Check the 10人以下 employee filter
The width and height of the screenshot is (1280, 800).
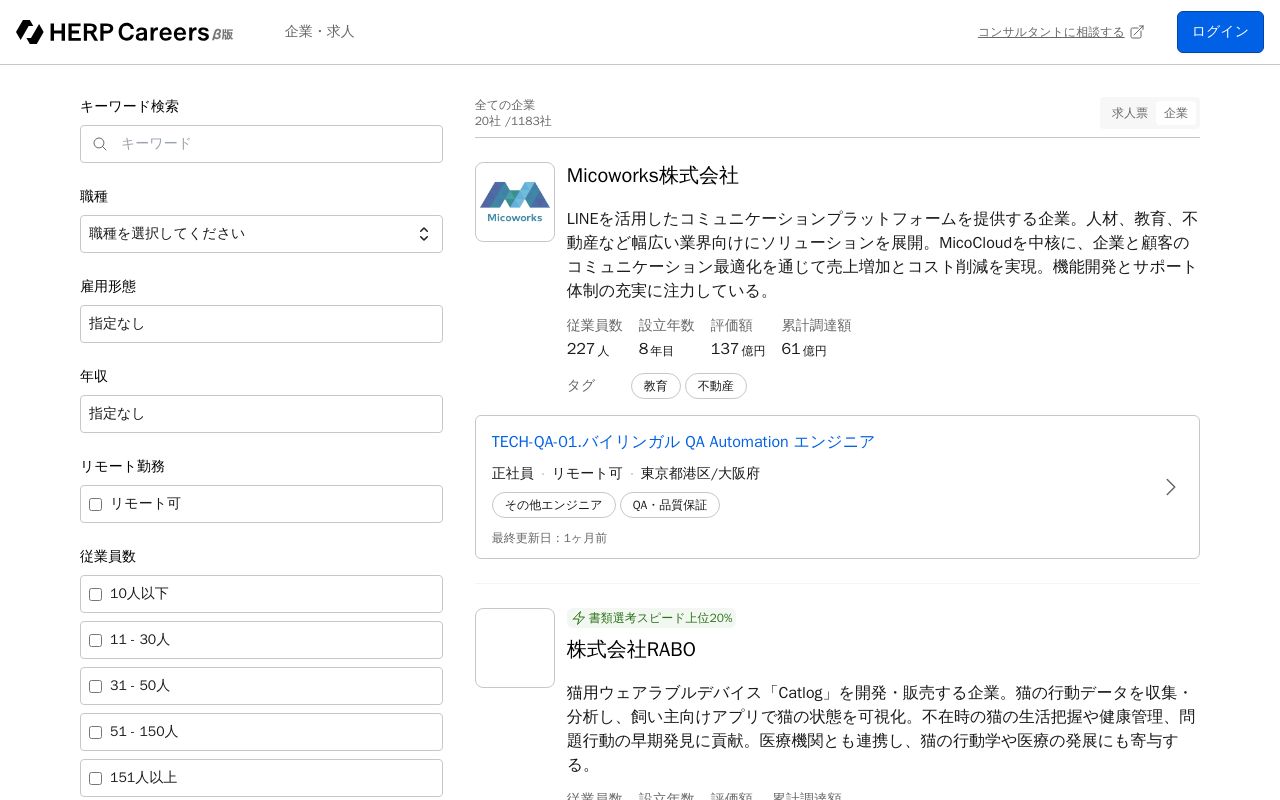pyautogui.click(x=96, y=594)
